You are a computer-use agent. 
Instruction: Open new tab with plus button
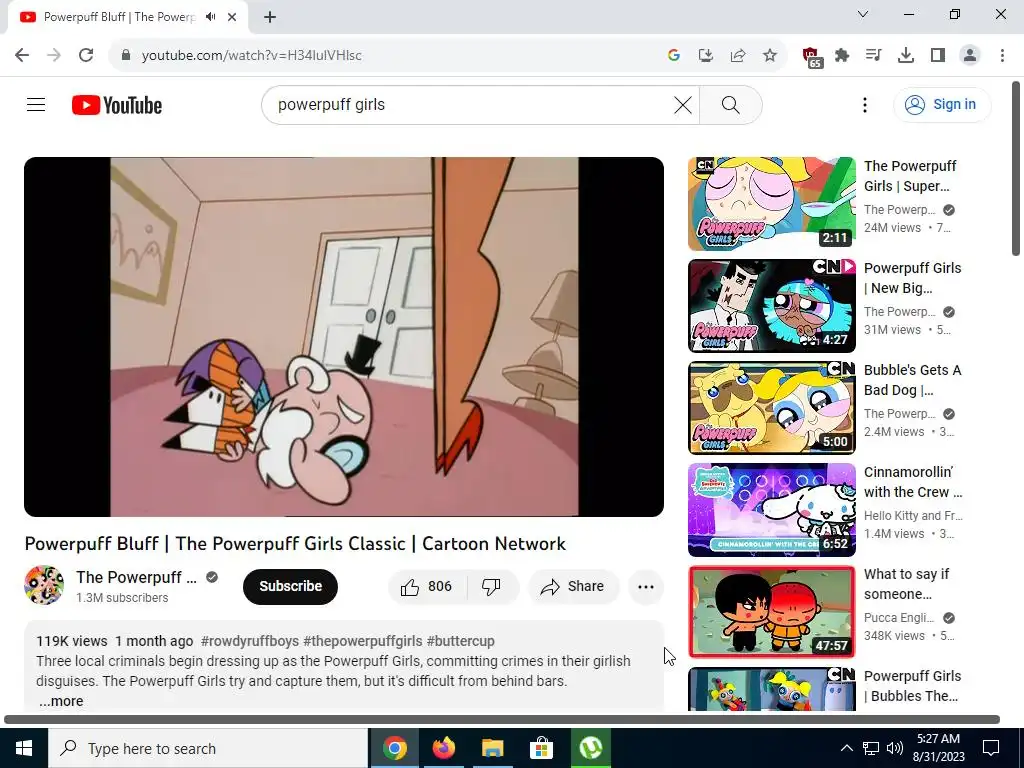pyautogui.click(x=270, y=17)
